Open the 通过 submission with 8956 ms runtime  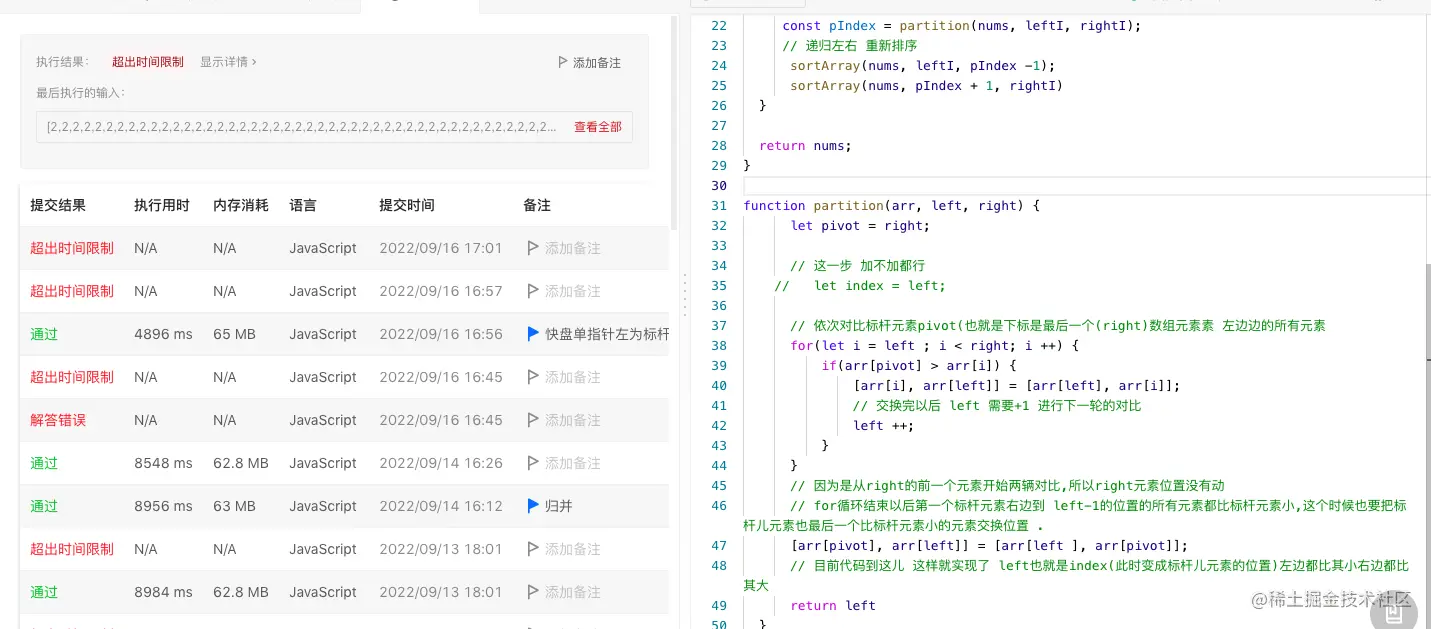click(x=44, y=506)
